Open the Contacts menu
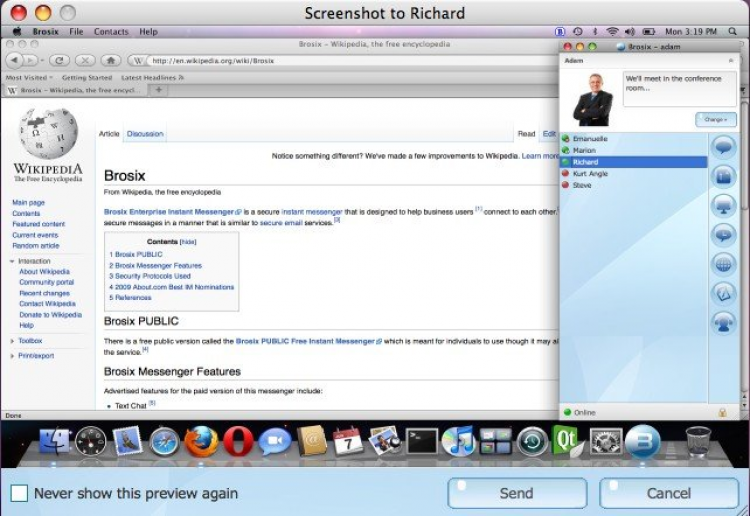 point(111,32)
